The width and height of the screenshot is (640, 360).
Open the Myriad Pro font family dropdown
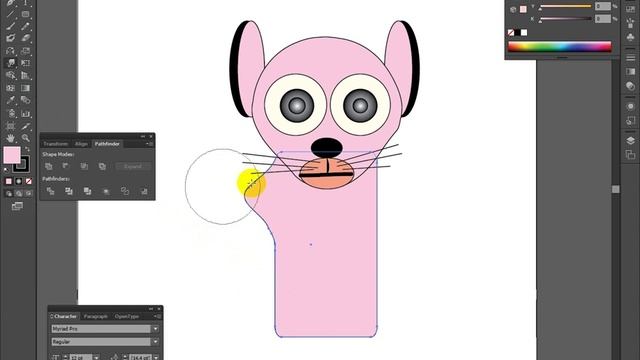[x=156, y=329]
